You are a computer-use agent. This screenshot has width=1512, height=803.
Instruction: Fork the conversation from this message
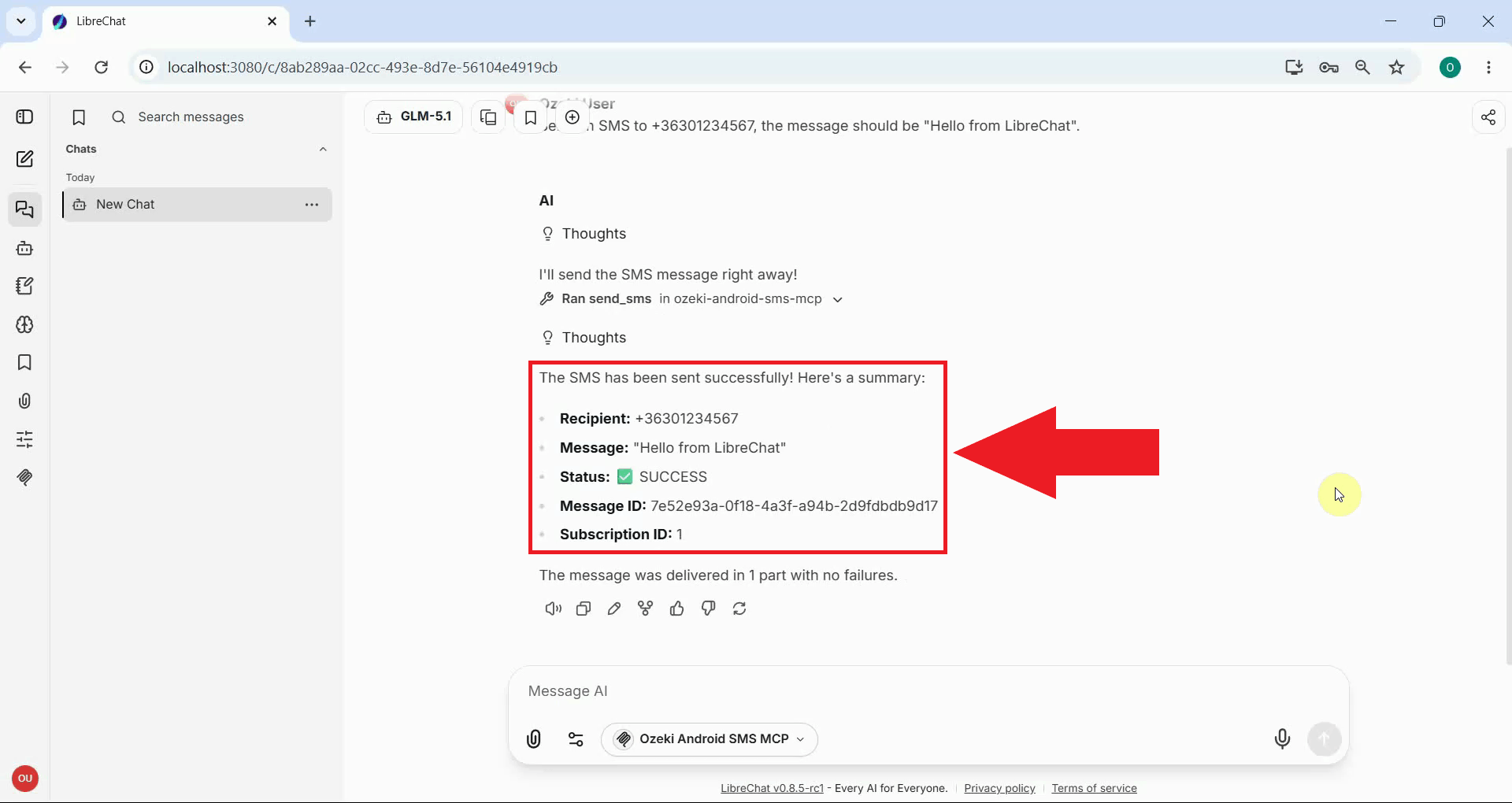coord(646,609)
